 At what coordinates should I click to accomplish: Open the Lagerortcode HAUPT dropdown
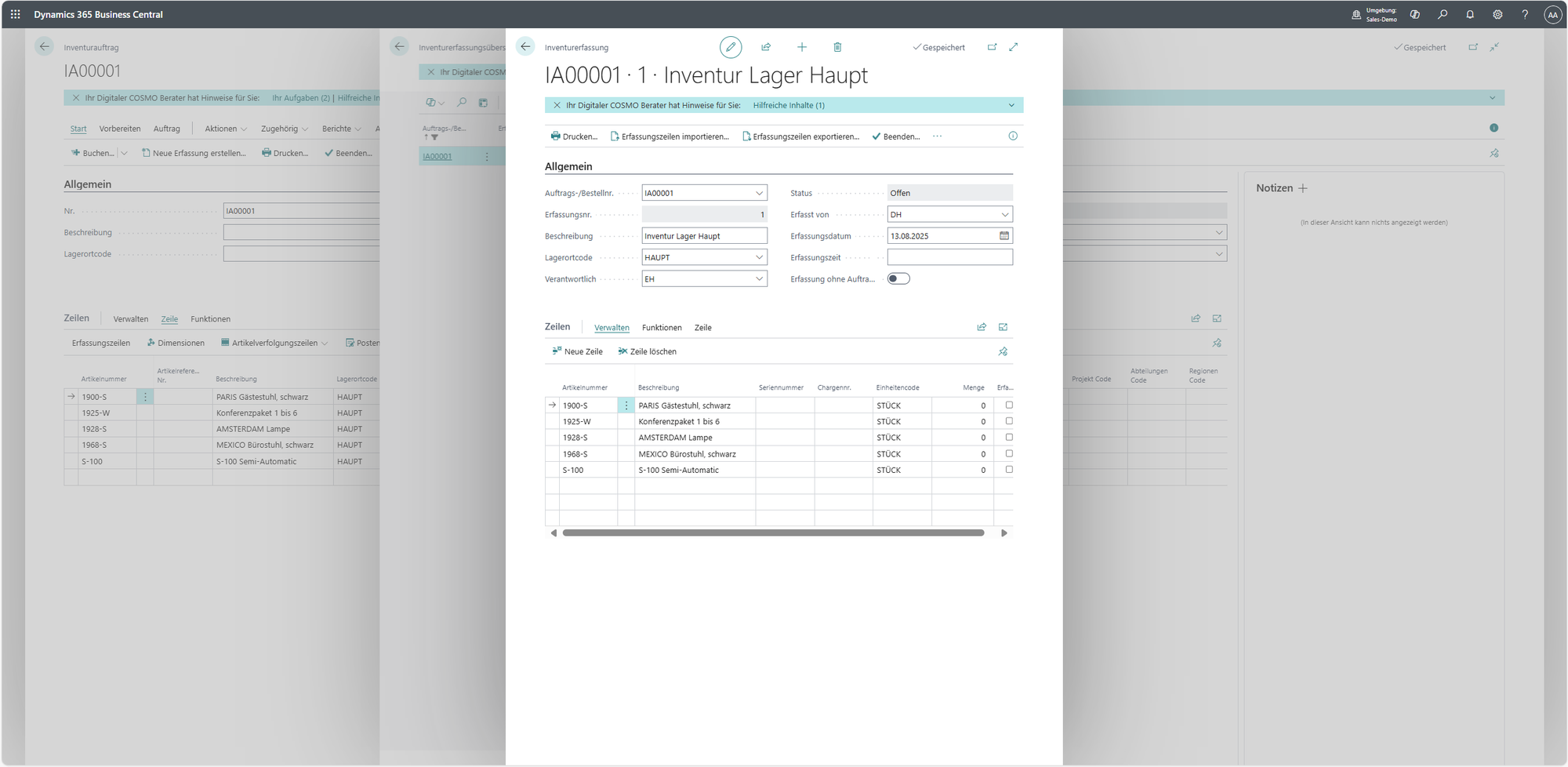click(759, 257)
